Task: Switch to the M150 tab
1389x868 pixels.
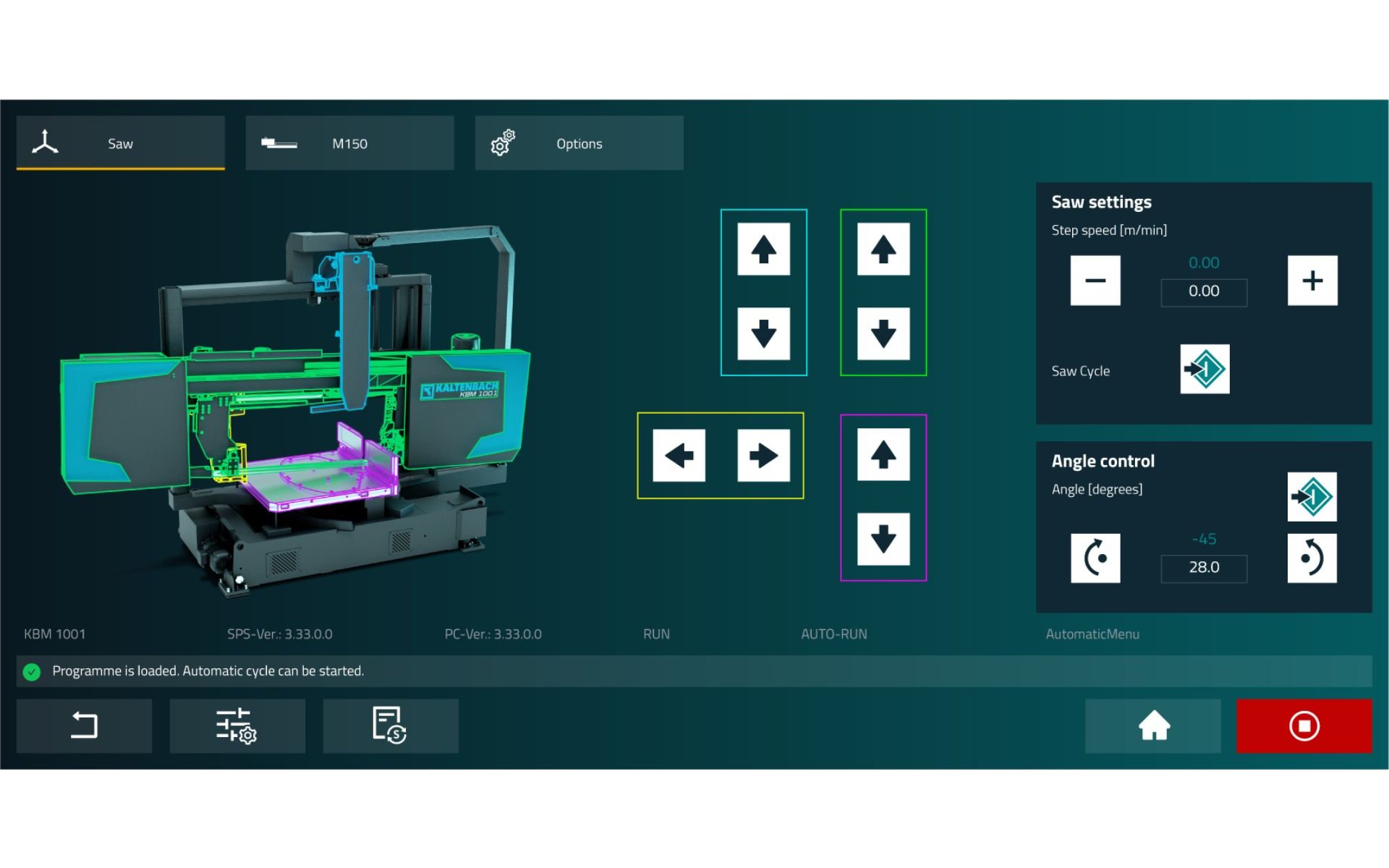Action: pos(349,143)
